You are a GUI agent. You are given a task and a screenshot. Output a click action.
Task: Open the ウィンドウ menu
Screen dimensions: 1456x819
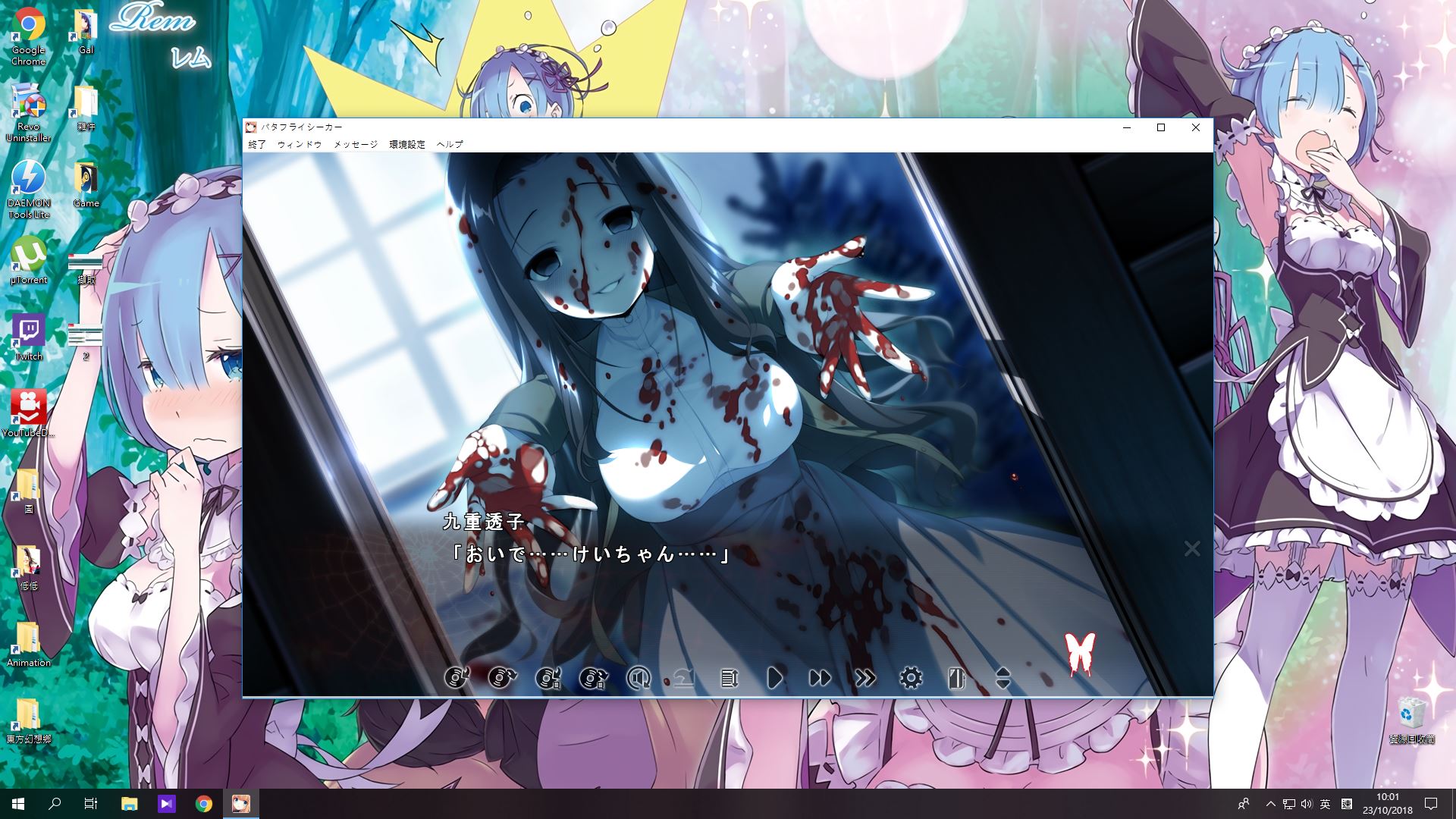(x=300, y=144)
